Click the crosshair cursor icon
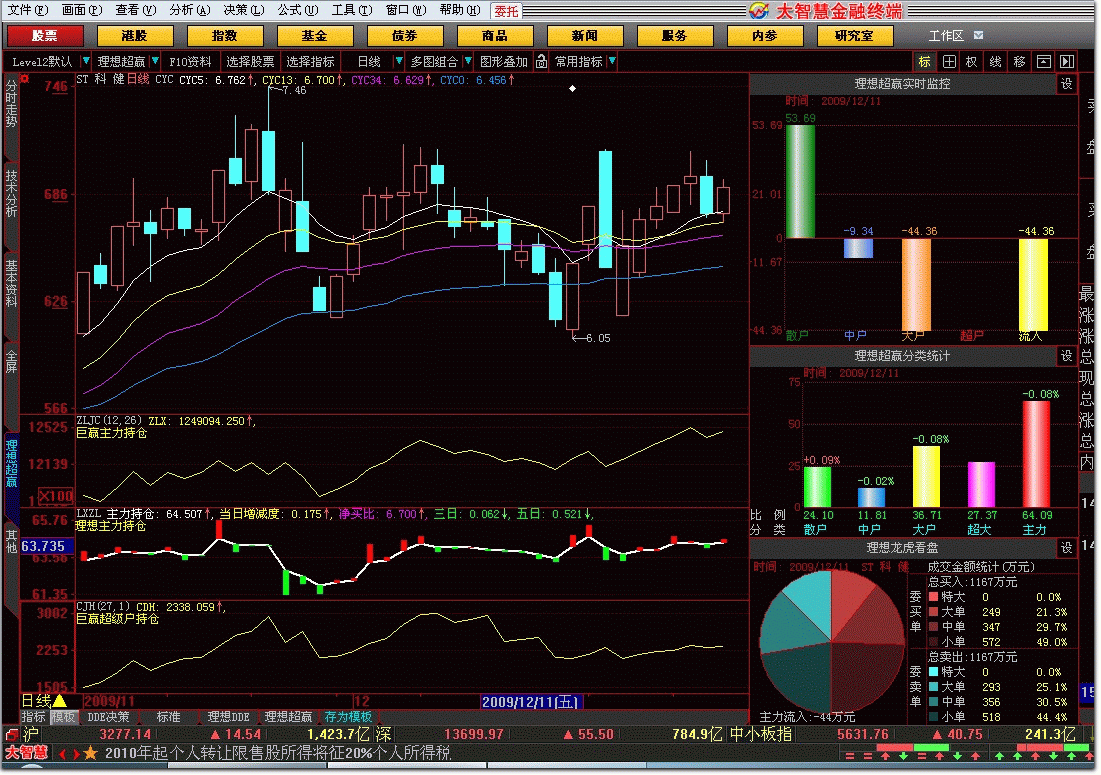This screenshot has height=775, width=1101. pos(949,62)
